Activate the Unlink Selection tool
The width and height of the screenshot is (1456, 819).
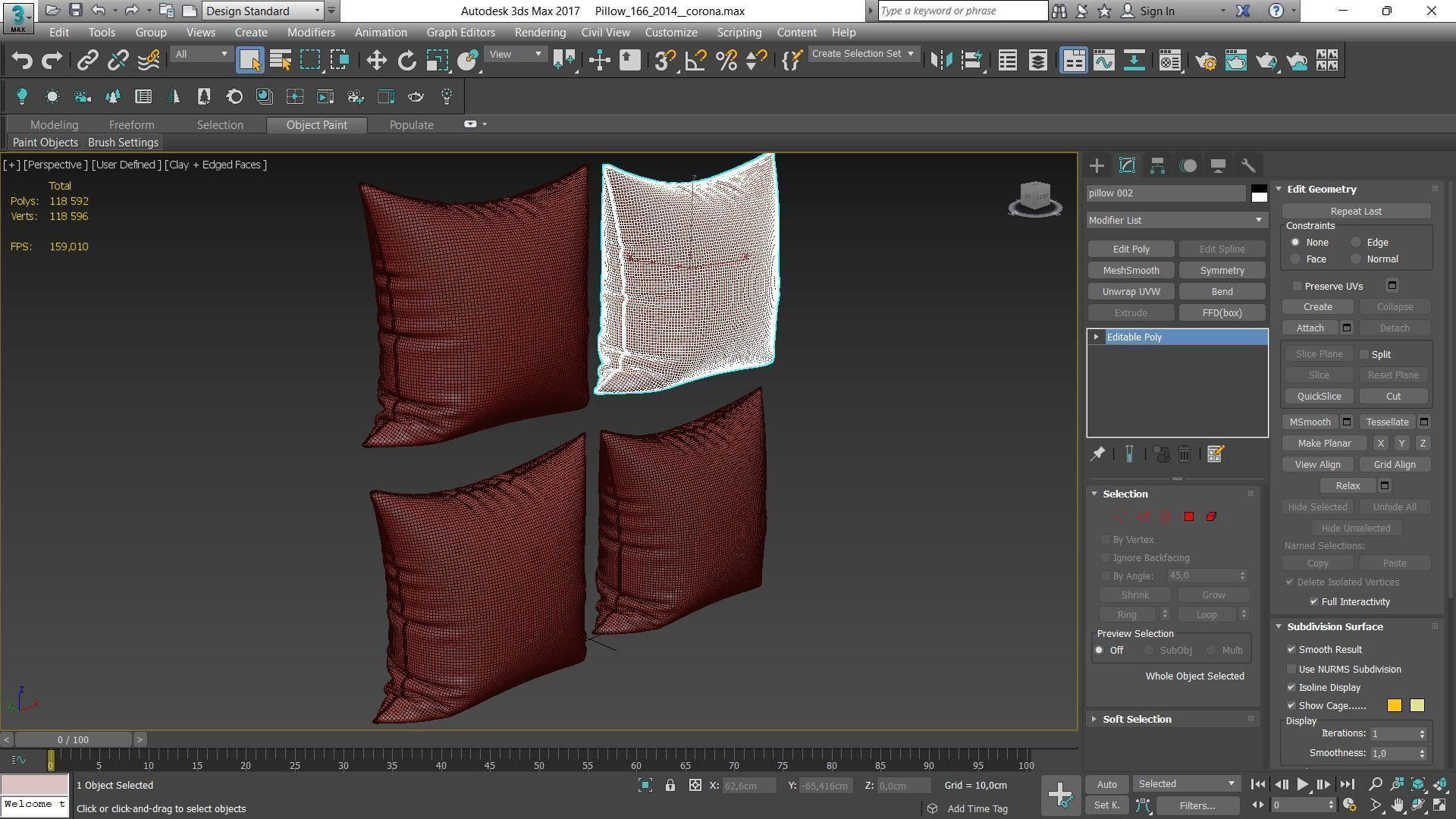118,61
